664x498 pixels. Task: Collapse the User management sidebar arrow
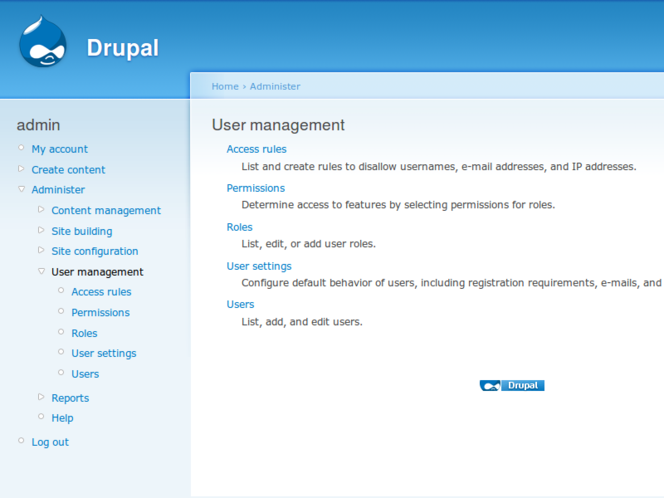click(41, 271)
